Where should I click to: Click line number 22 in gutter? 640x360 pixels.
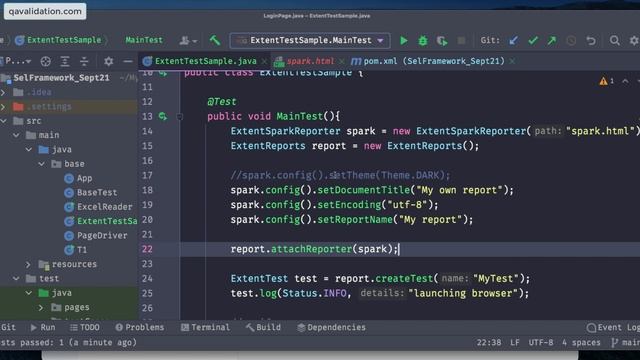(x=147, y=249)
